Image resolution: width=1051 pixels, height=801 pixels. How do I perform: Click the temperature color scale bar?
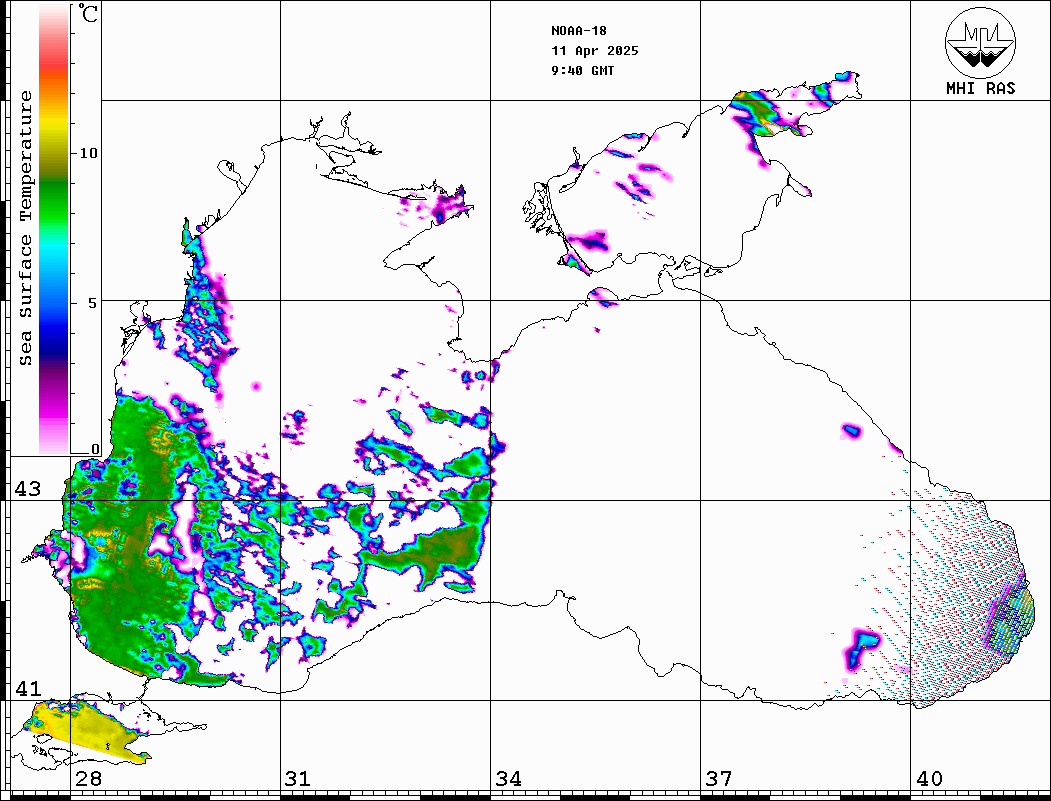(x=54, y=229)
